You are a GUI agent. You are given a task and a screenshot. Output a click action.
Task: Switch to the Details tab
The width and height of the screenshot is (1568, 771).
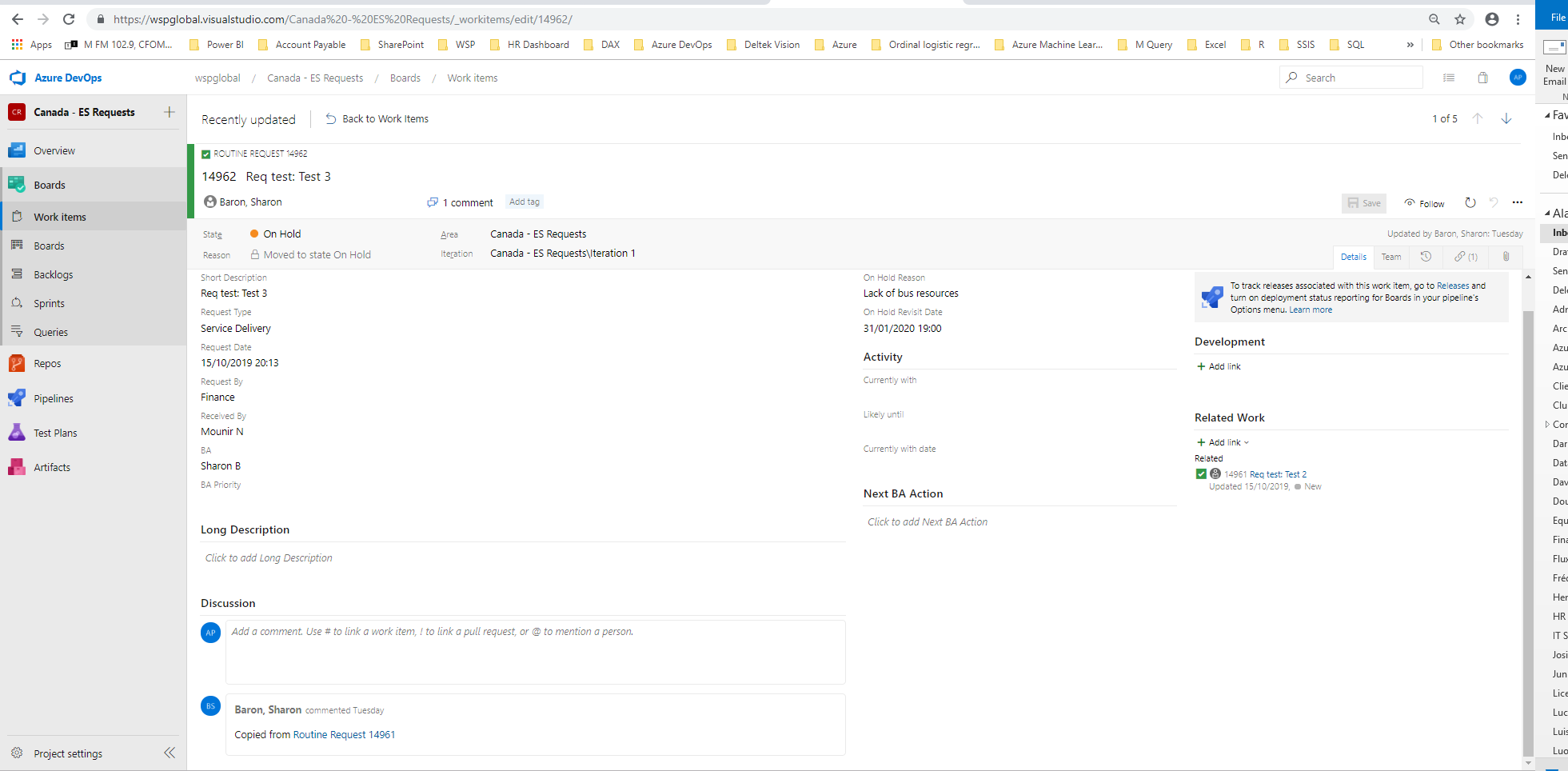point(1353,257)
